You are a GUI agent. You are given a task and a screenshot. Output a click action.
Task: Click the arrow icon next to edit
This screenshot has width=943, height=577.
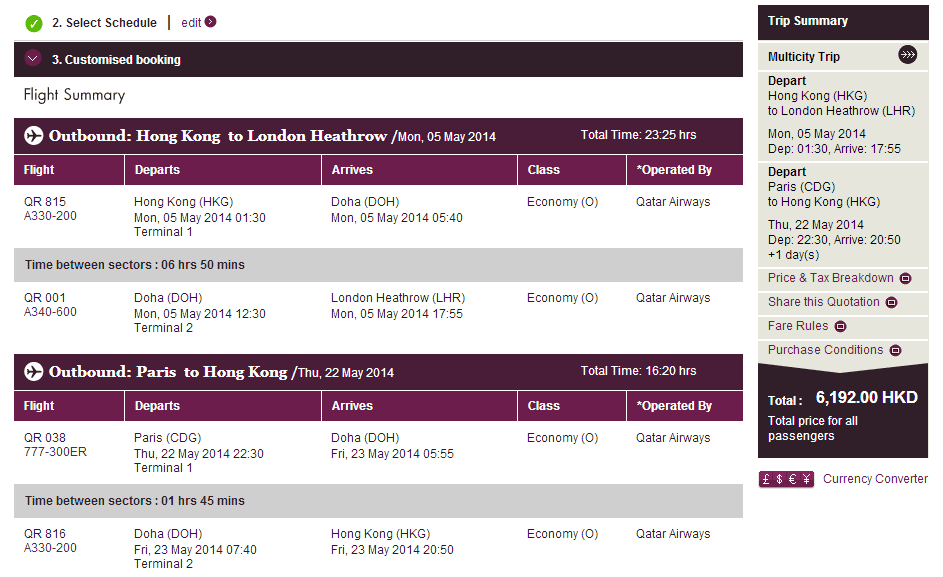coord(210,22)
